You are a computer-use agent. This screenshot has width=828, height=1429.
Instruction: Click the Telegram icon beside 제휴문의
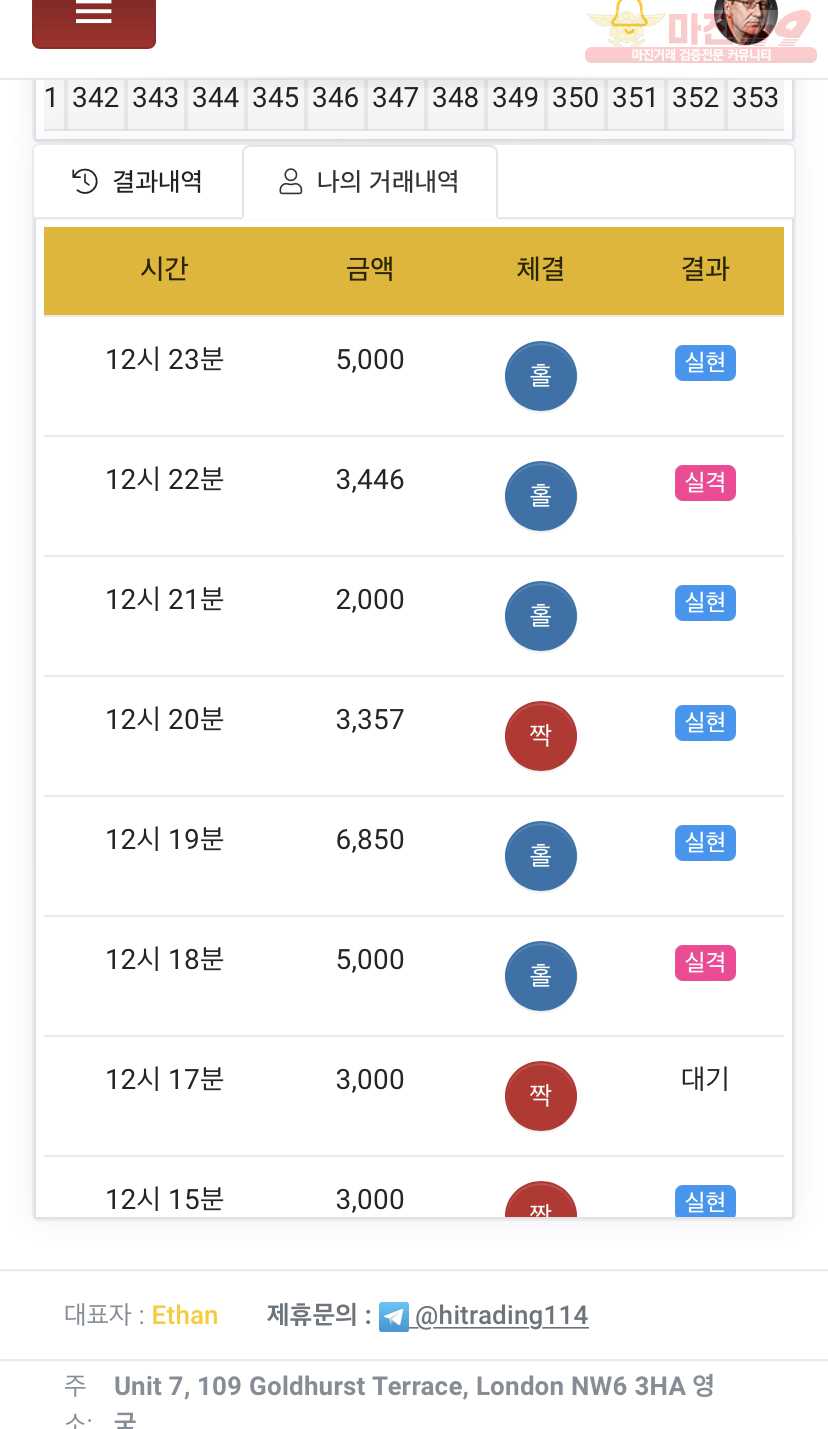394,1316
